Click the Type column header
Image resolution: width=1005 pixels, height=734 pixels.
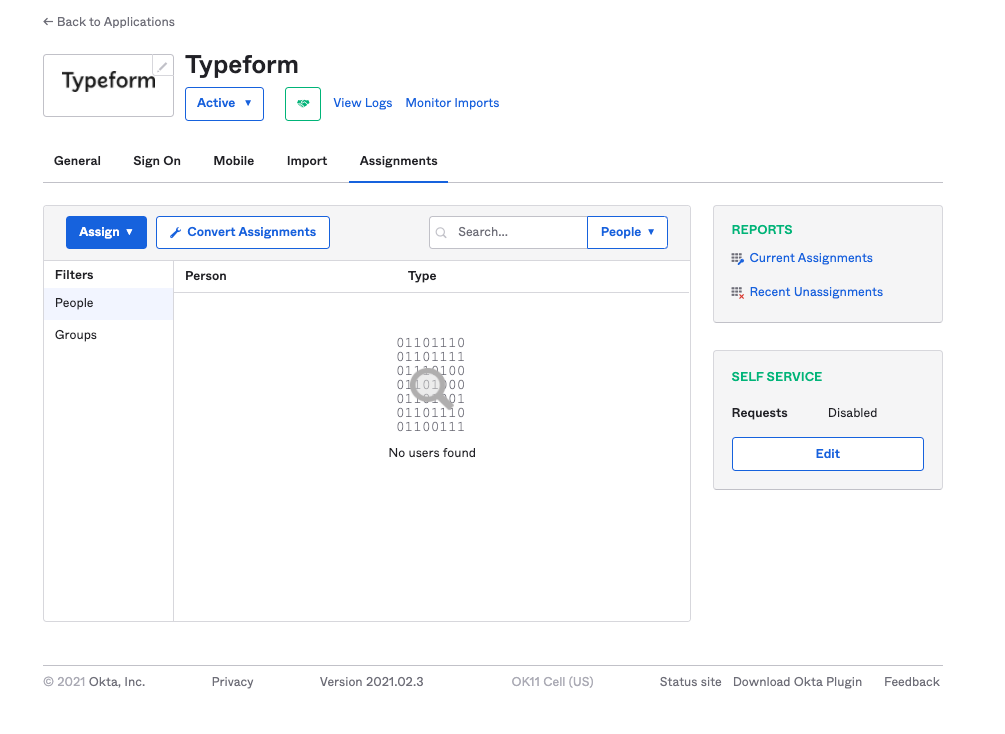(x=422, y=276)
